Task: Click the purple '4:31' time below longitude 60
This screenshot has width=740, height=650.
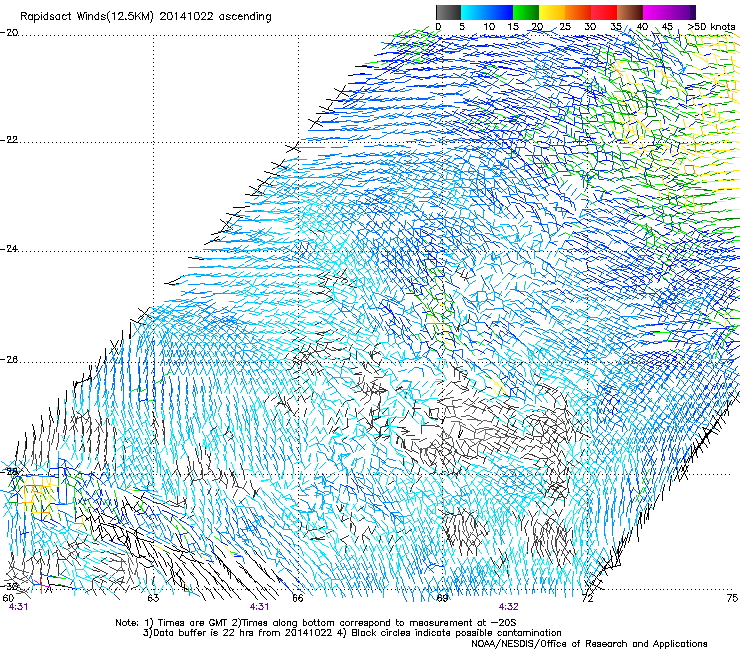Action: coord(18,607)
